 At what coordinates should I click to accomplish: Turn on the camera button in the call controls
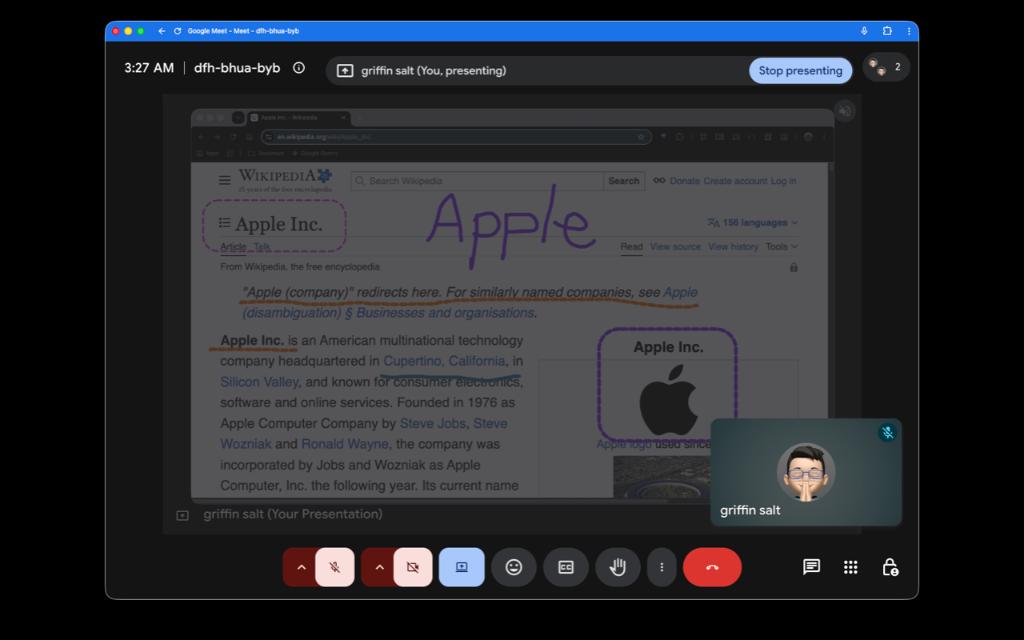coord(413,567)
